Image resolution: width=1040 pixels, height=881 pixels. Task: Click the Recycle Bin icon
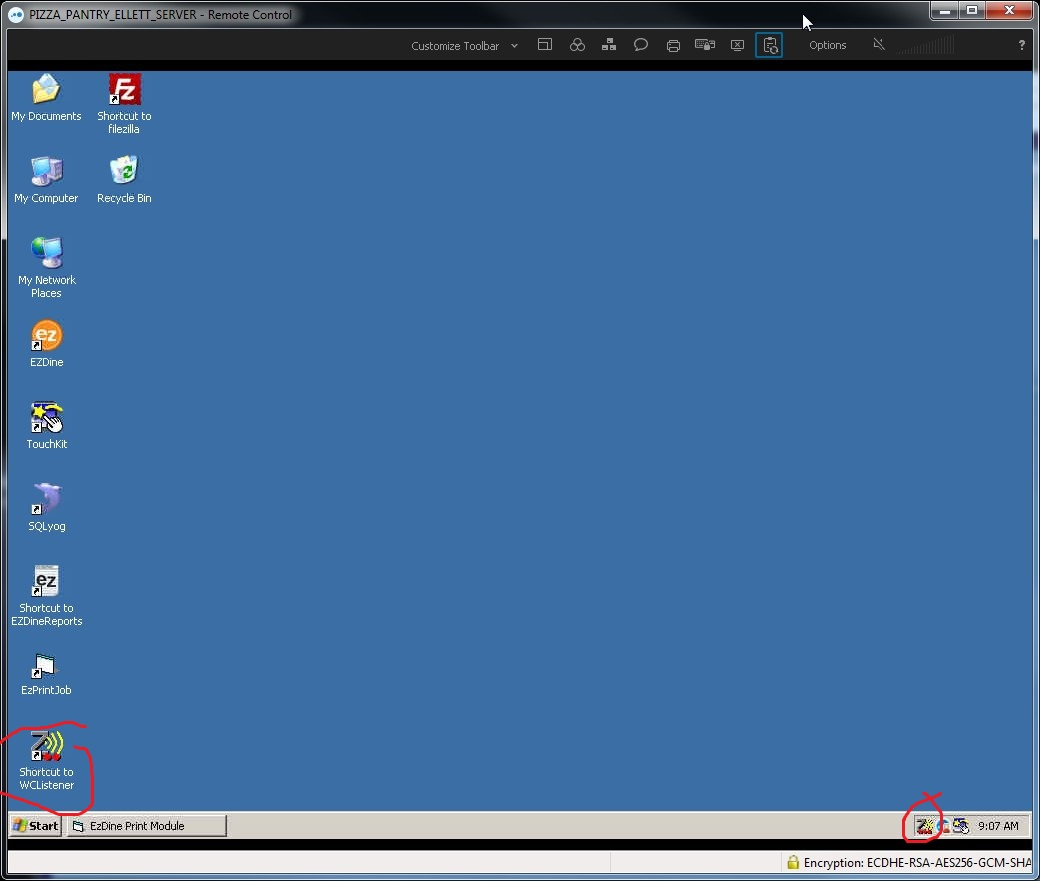[x=124, y=180]
